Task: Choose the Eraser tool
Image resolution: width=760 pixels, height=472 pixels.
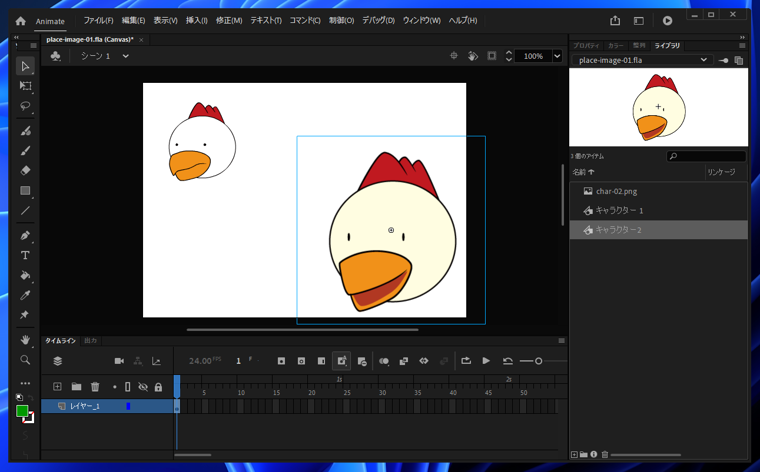Action: [25, 171]
